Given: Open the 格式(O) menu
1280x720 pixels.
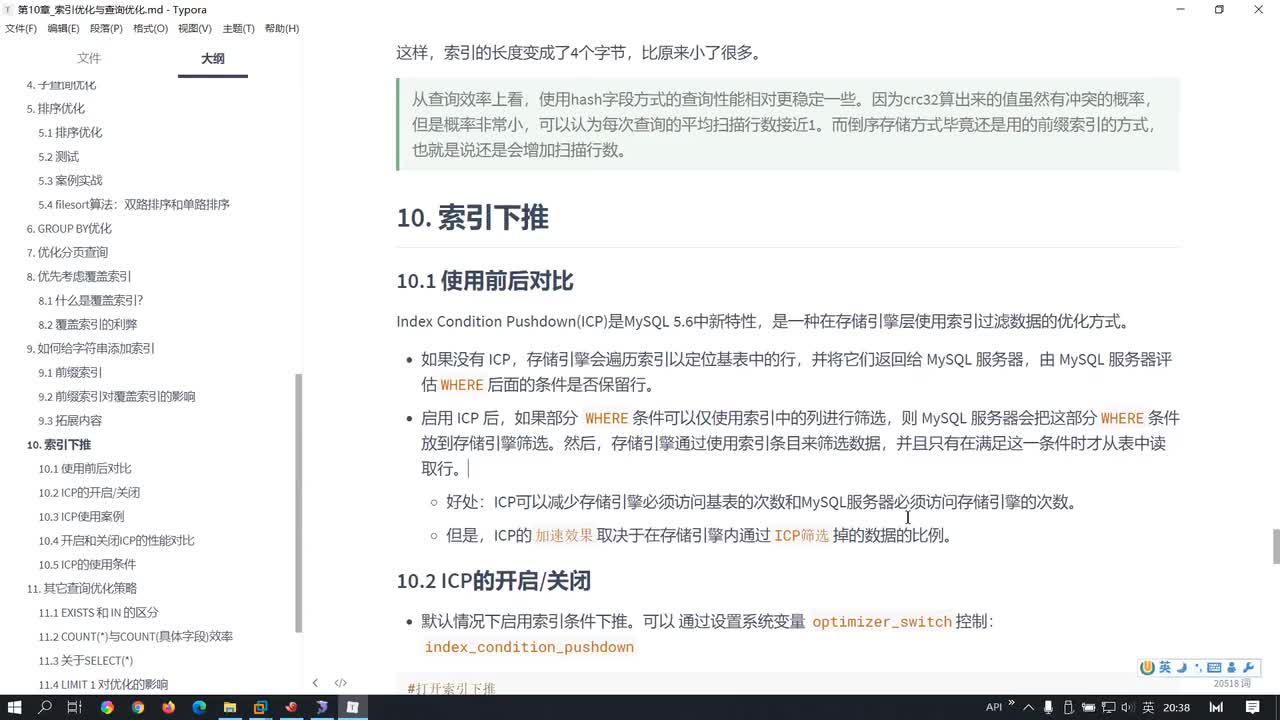Looking at the screenshot, I should [x=150, y=28].
